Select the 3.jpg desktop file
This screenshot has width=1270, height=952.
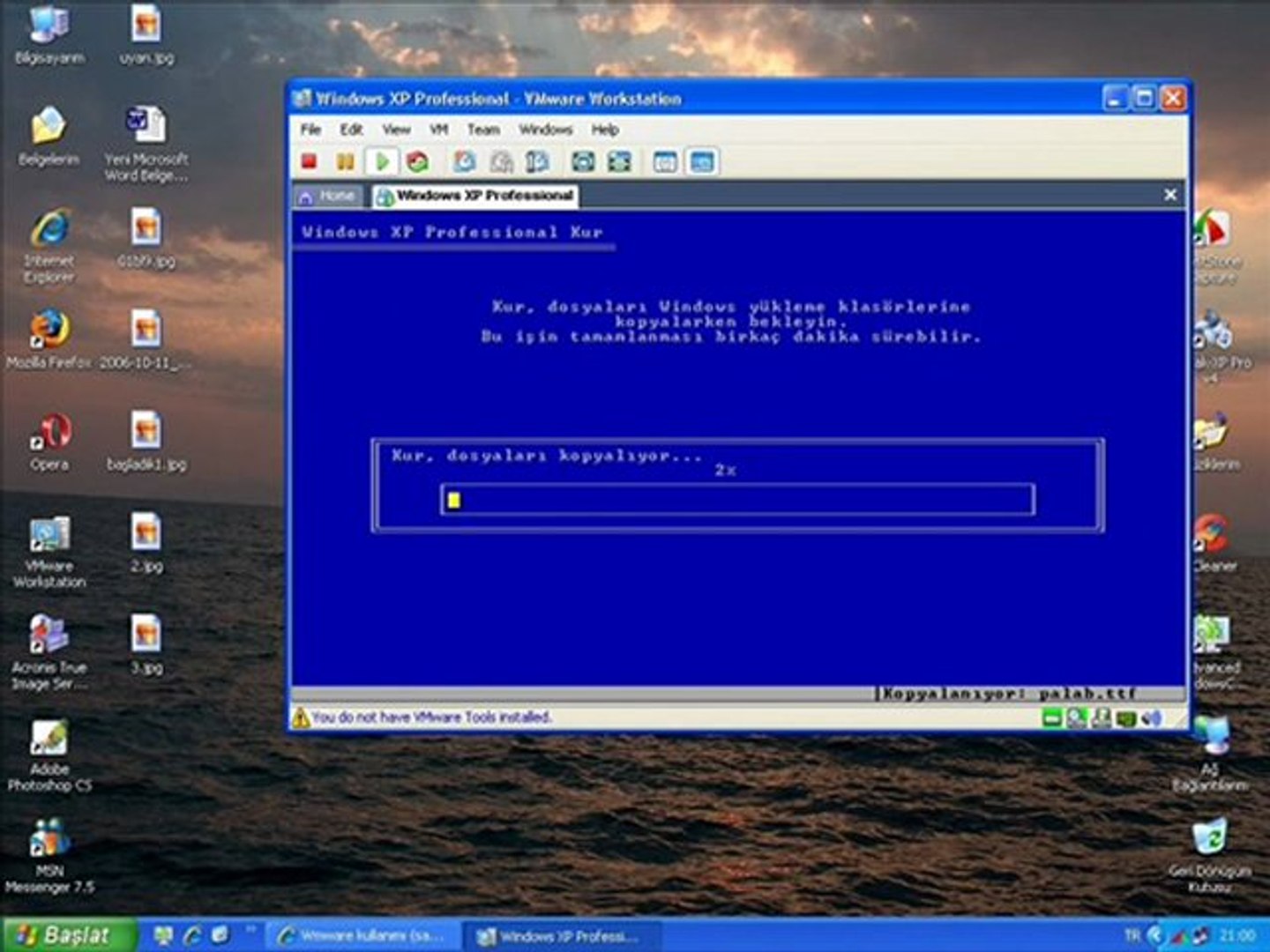point(146,644)
